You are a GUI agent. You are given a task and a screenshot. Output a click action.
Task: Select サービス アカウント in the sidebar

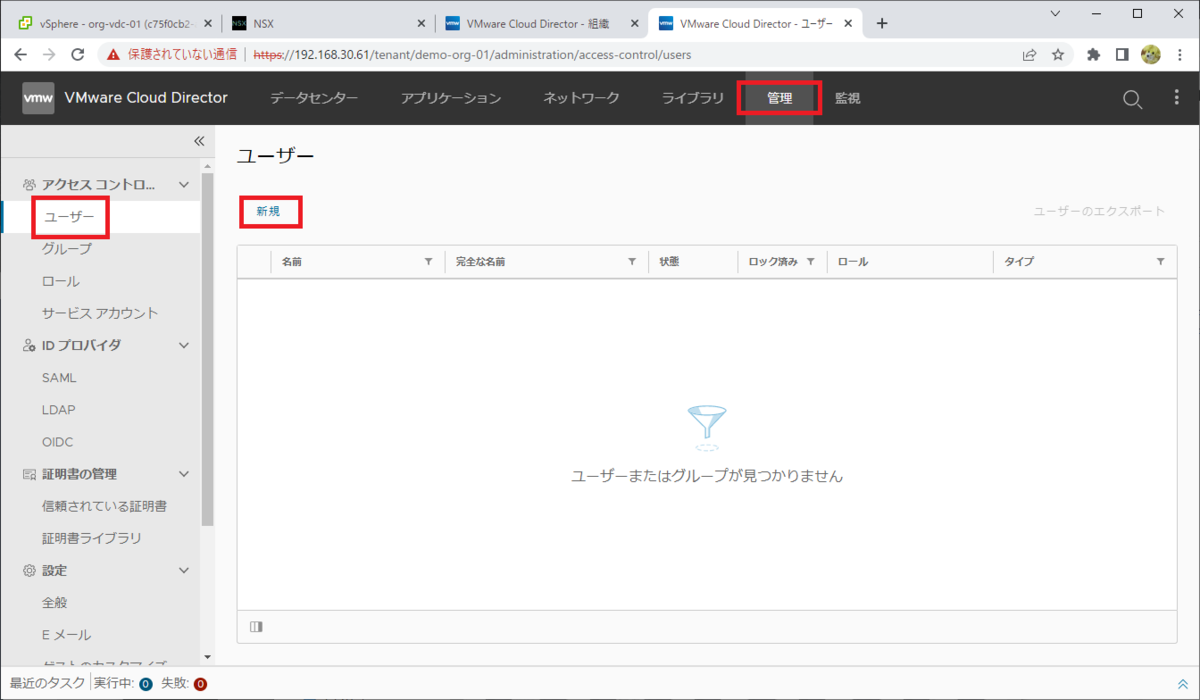pyautogui.click(x=100, y=313)
